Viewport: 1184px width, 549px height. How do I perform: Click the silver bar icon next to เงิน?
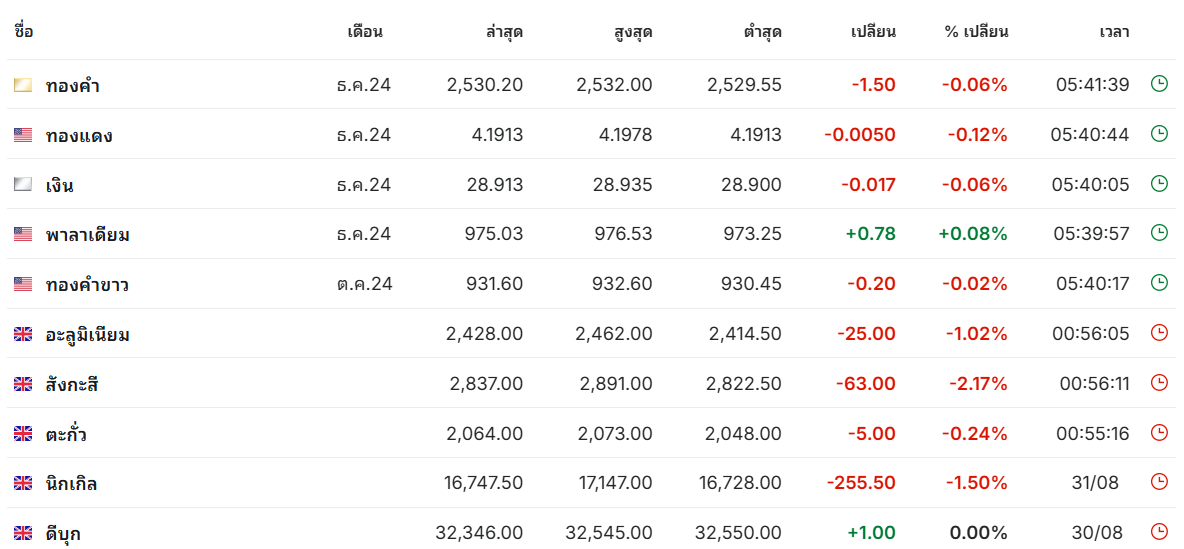coord(23,185)
